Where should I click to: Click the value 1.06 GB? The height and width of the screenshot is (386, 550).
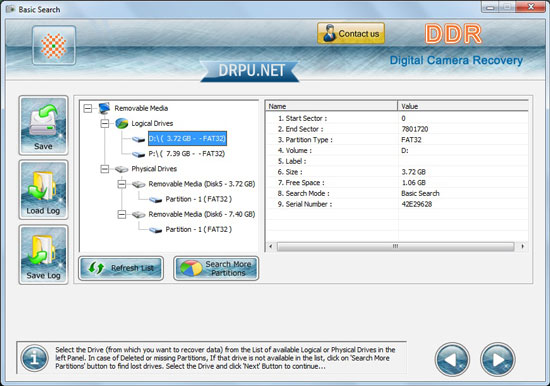click(x=414, y=182)
